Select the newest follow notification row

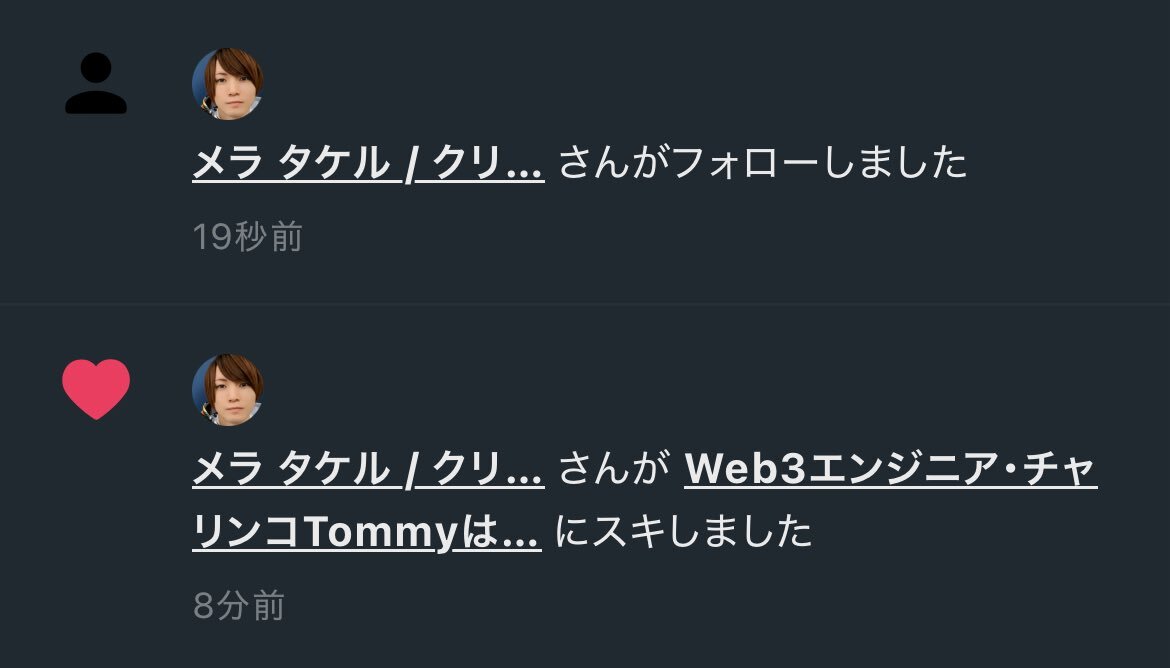click(585, 152)
